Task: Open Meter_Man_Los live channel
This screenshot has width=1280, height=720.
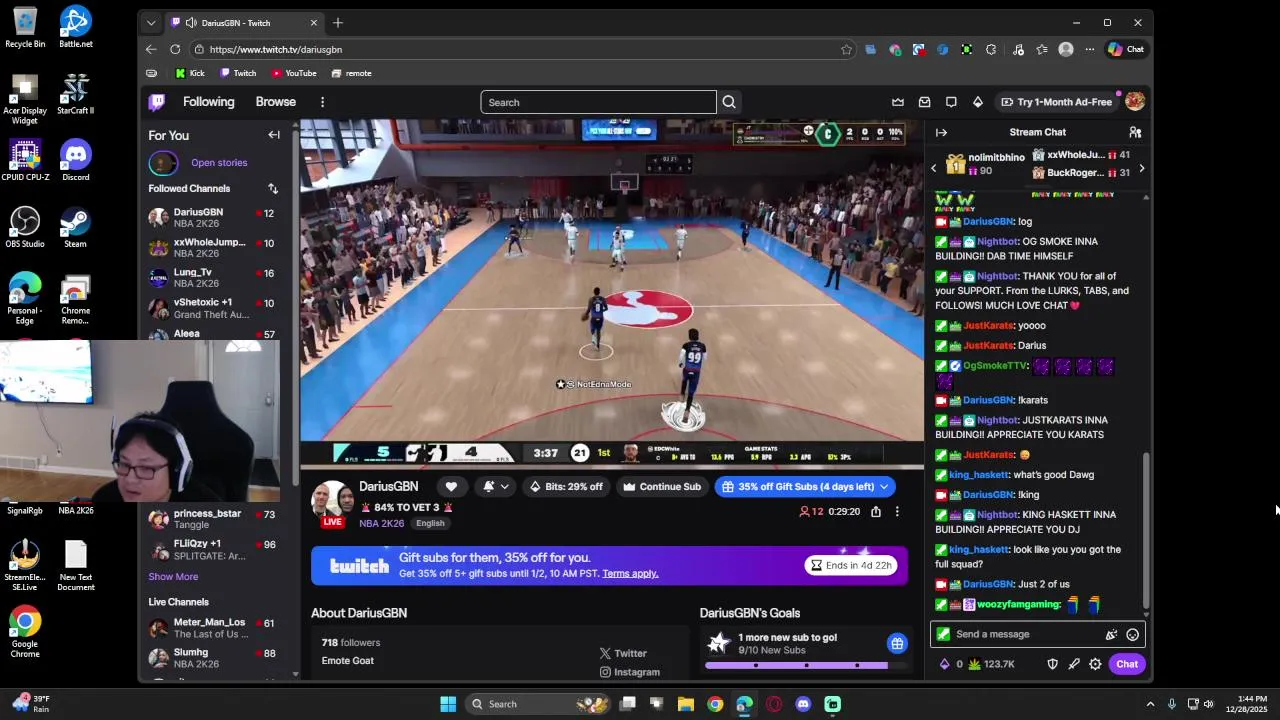Action: (x=212, y=628)
